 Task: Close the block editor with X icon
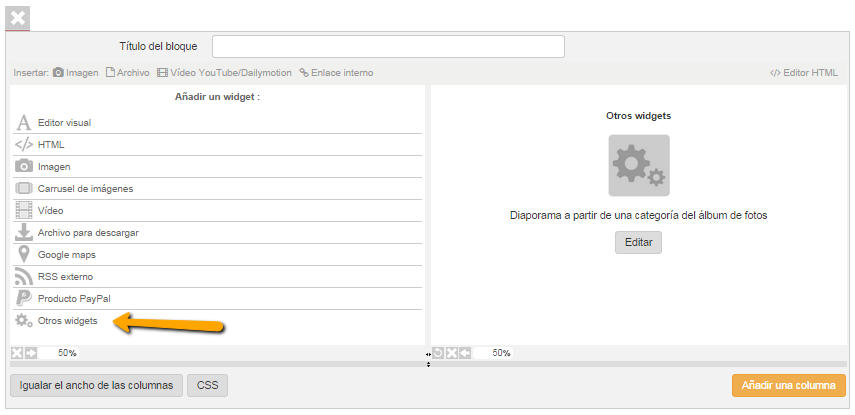[x=17, y=19]
